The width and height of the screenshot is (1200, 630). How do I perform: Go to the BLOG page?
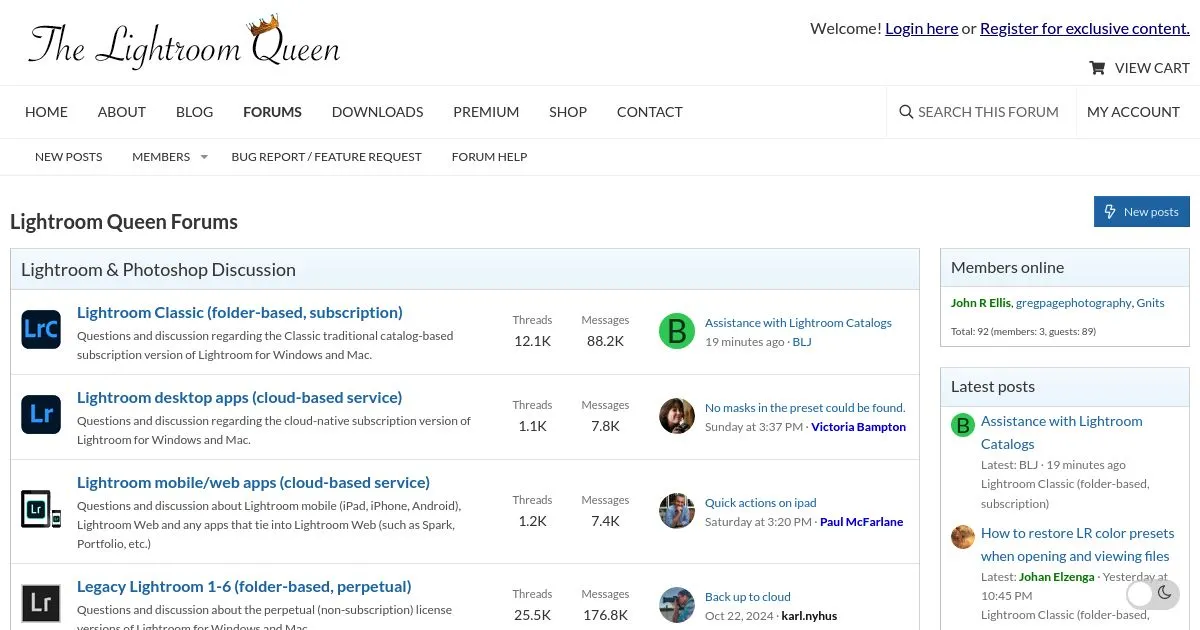tap(194, 112)
